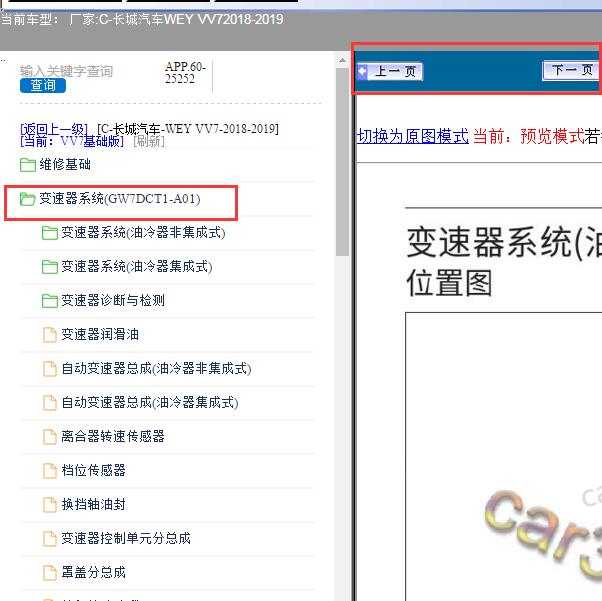Click the 变速器控制单元分总成 document icon
This screenshot has height=601, width=602.
coord(50,538)
